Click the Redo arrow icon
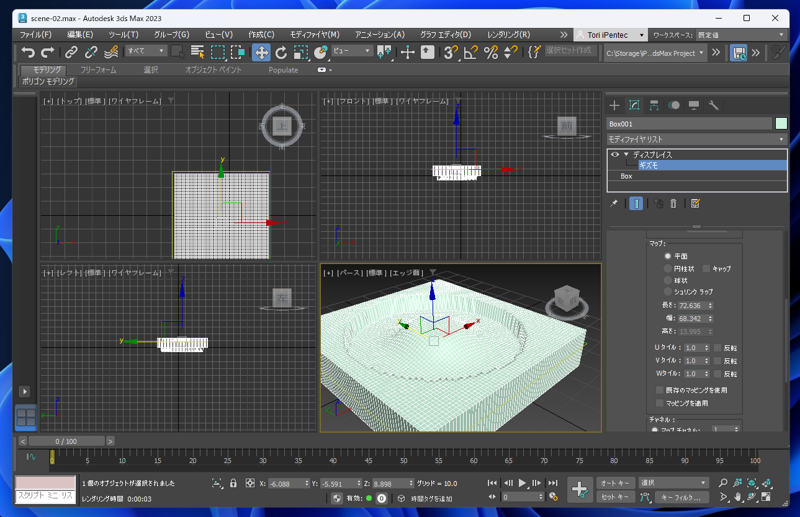 coord(47,52)
